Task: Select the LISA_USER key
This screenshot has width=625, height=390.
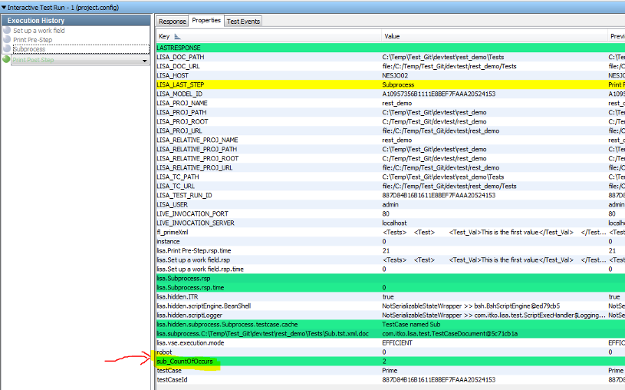Action: 172,205
